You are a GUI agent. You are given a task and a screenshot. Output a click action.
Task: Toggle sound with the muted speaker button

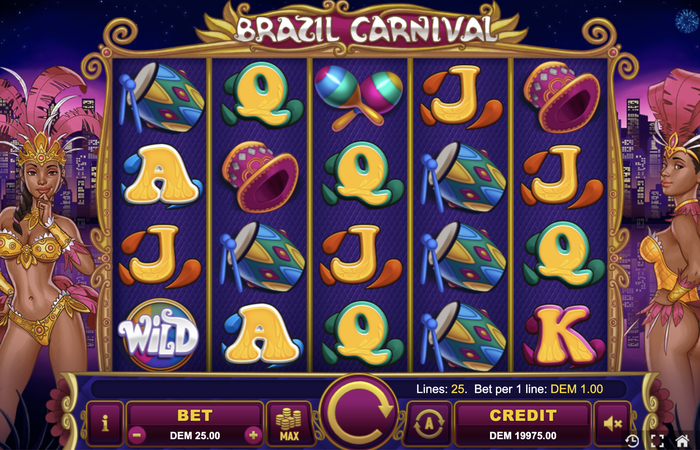pos(612,423)
